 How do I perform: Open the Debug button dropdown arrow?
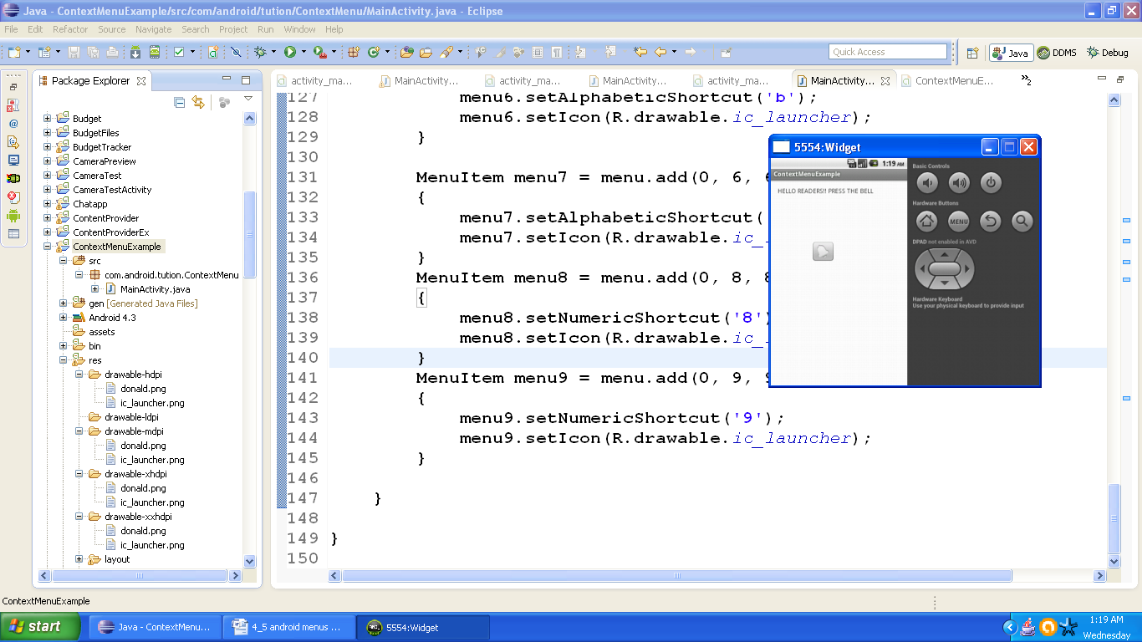coord(274,52)
